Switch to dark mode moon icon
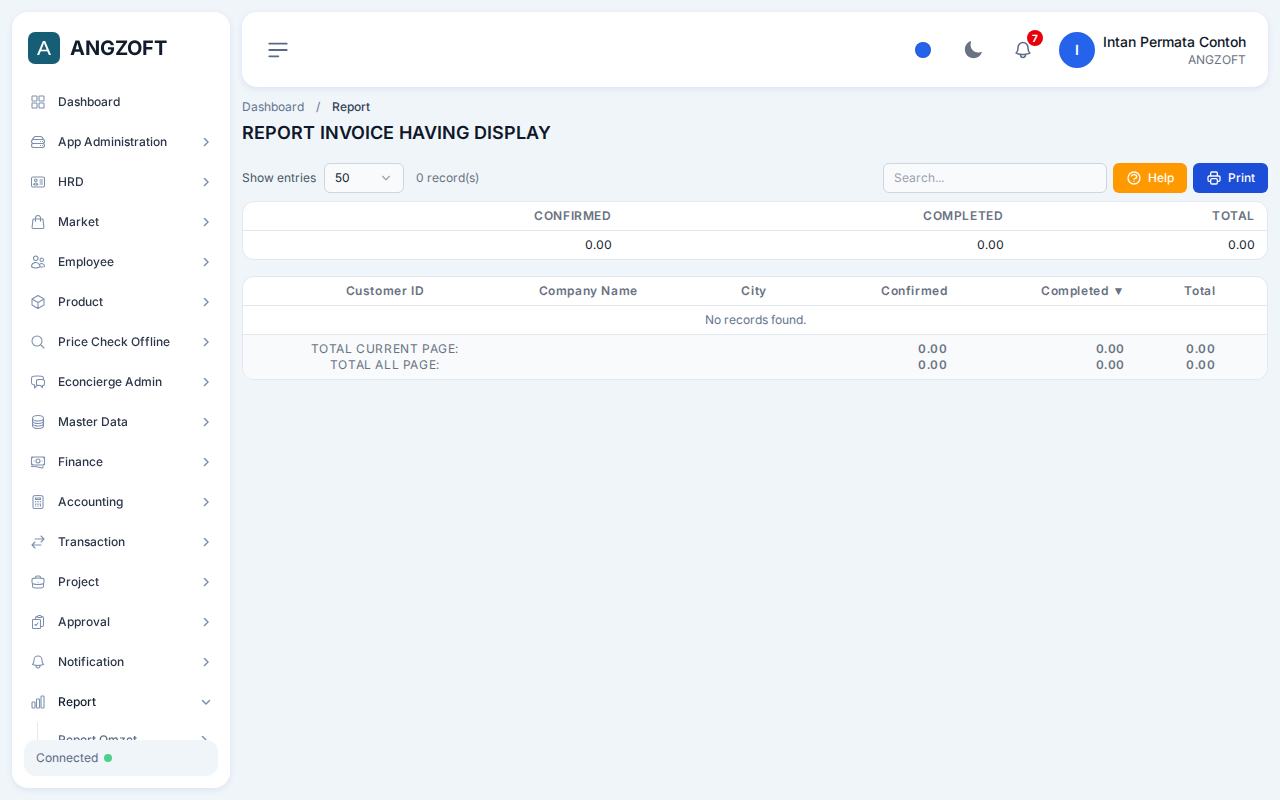The width and height of the screenshot is (1280, 800). [973, 50]
